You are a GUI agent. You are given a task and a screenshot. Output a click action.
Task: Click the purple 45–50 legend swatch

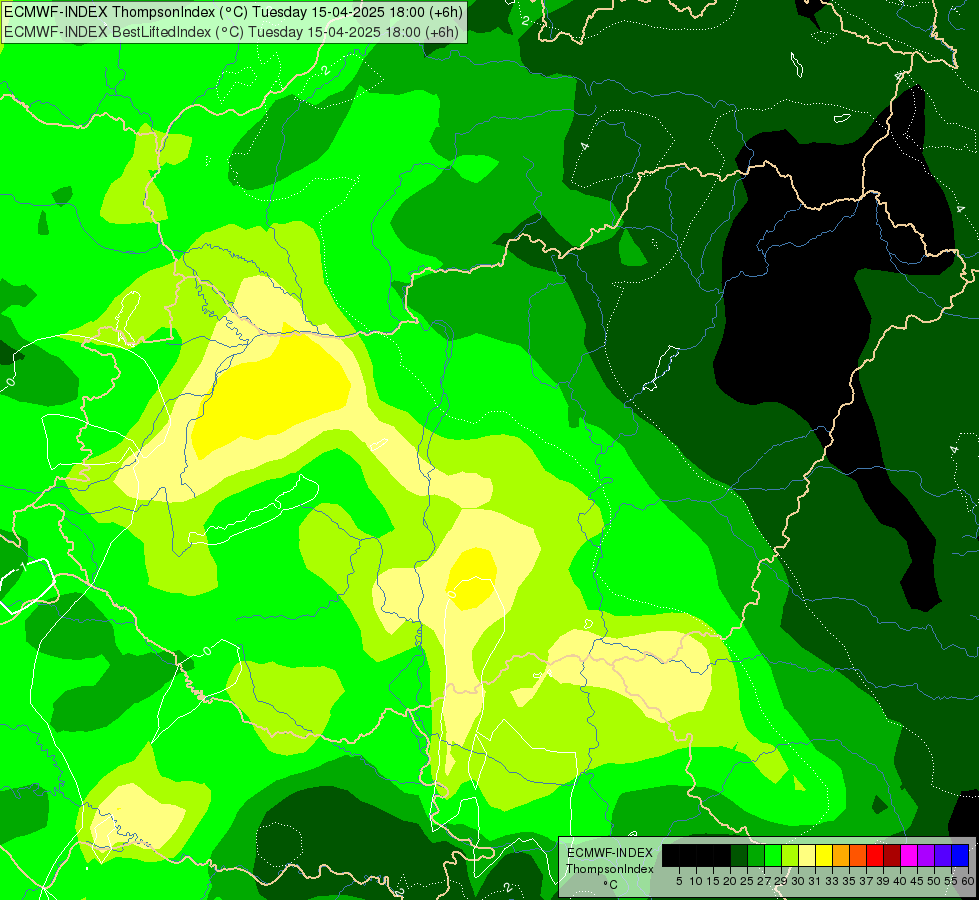click(x=926, y=855)
